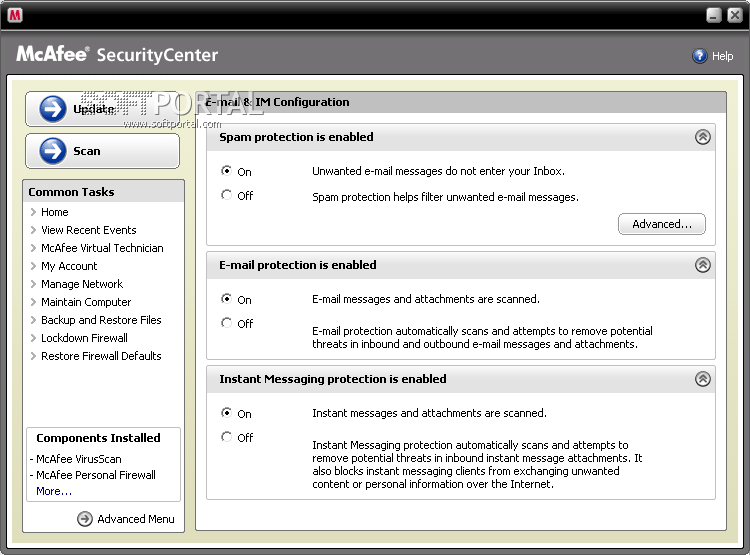
Task: Click the Advanced Menu arrow icon
Action: click(85, 519)
